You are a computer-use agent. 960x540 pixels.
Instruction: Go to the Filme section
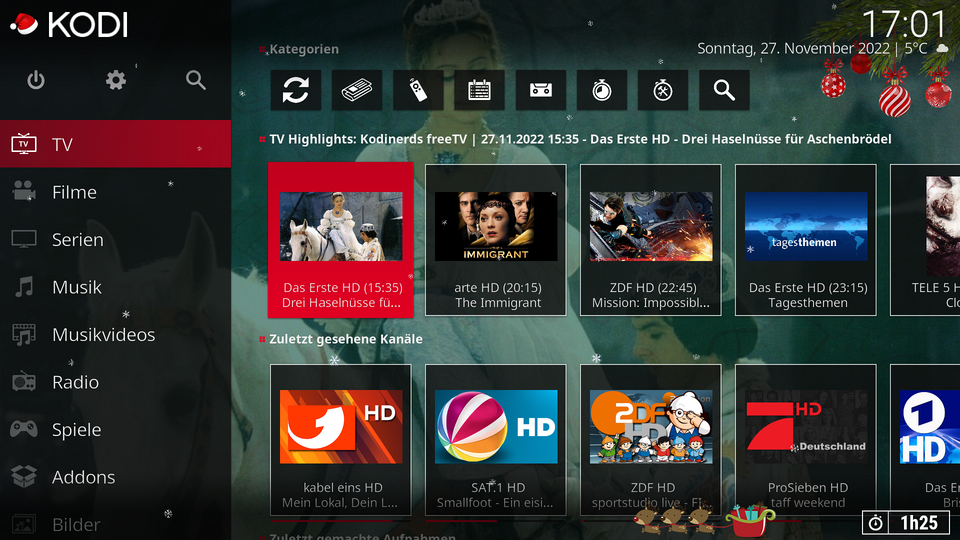(x=116, y=192)
